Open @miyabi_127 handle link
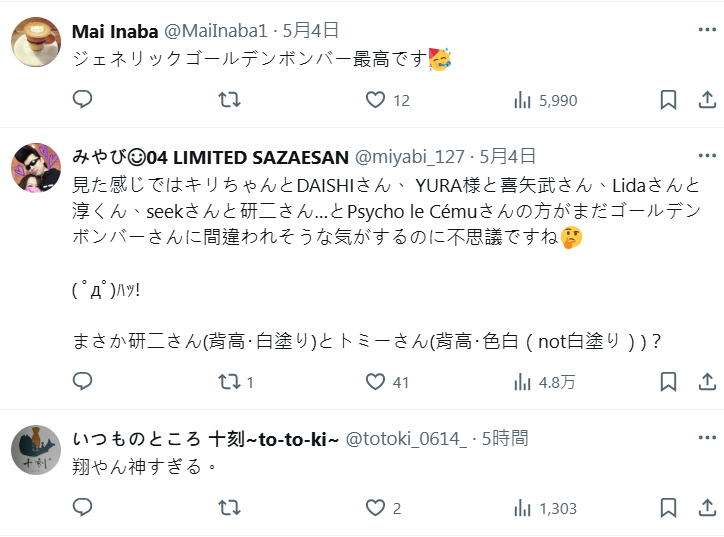The height and width of the screenshot is (537, 724). pyautogui.click(x=410, y=156)
